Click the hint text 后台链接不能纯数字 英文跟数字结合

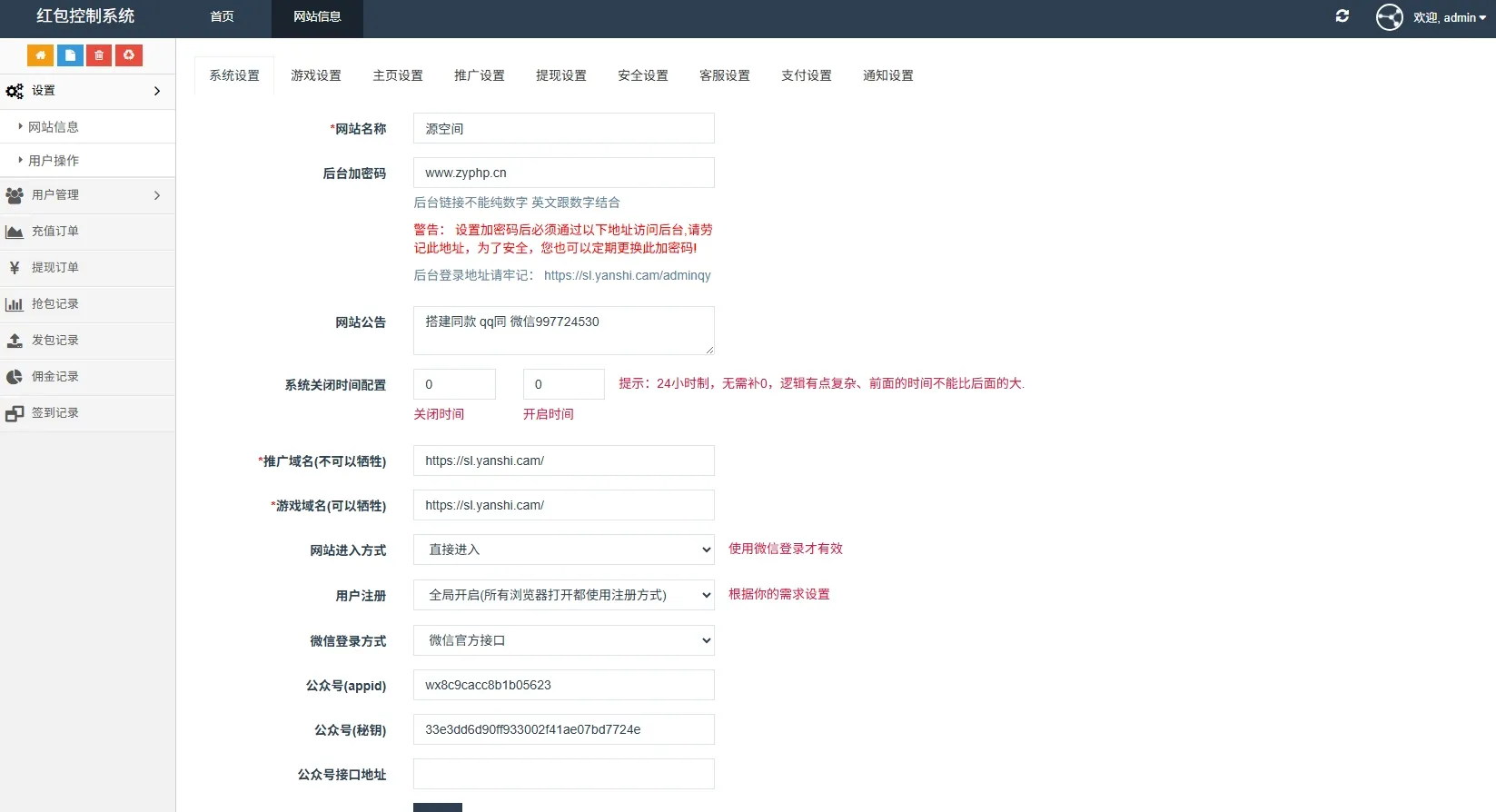pyautogui.click(x=517, y=203)
